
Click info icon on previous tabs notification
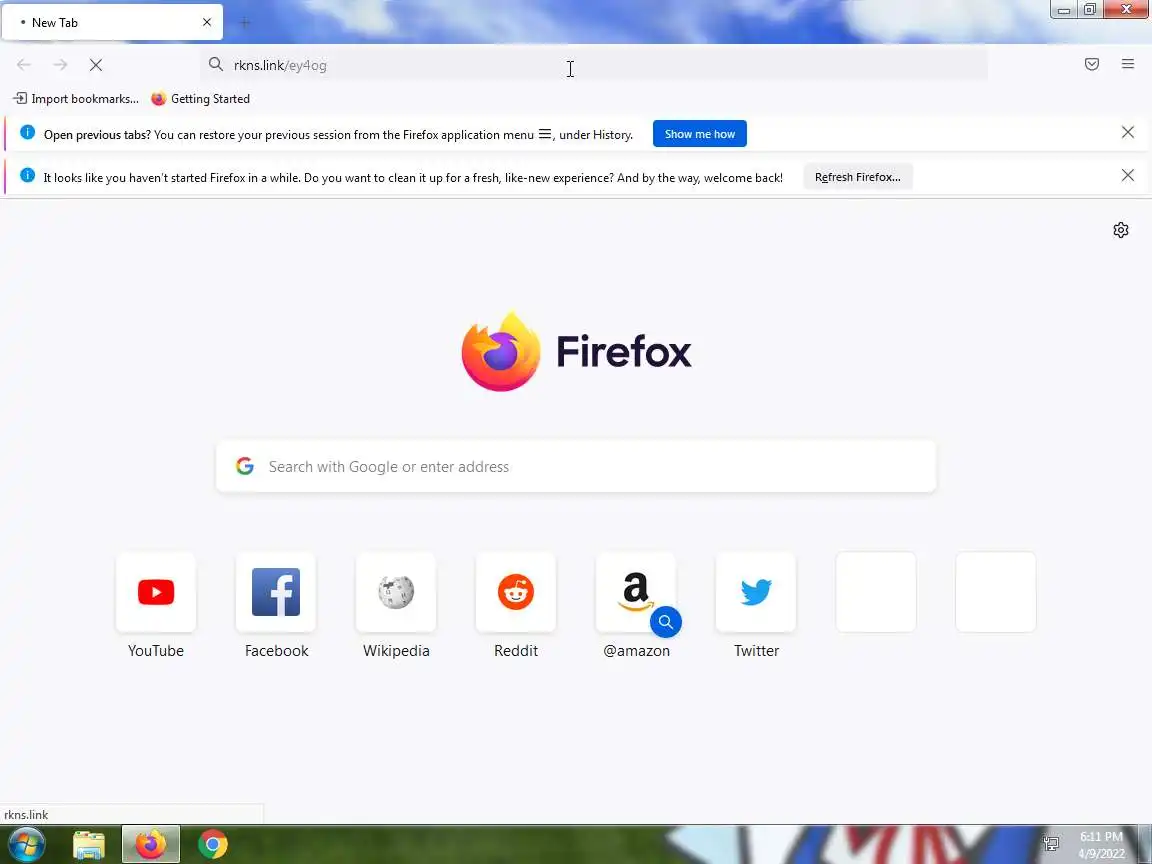click(27, 132)
